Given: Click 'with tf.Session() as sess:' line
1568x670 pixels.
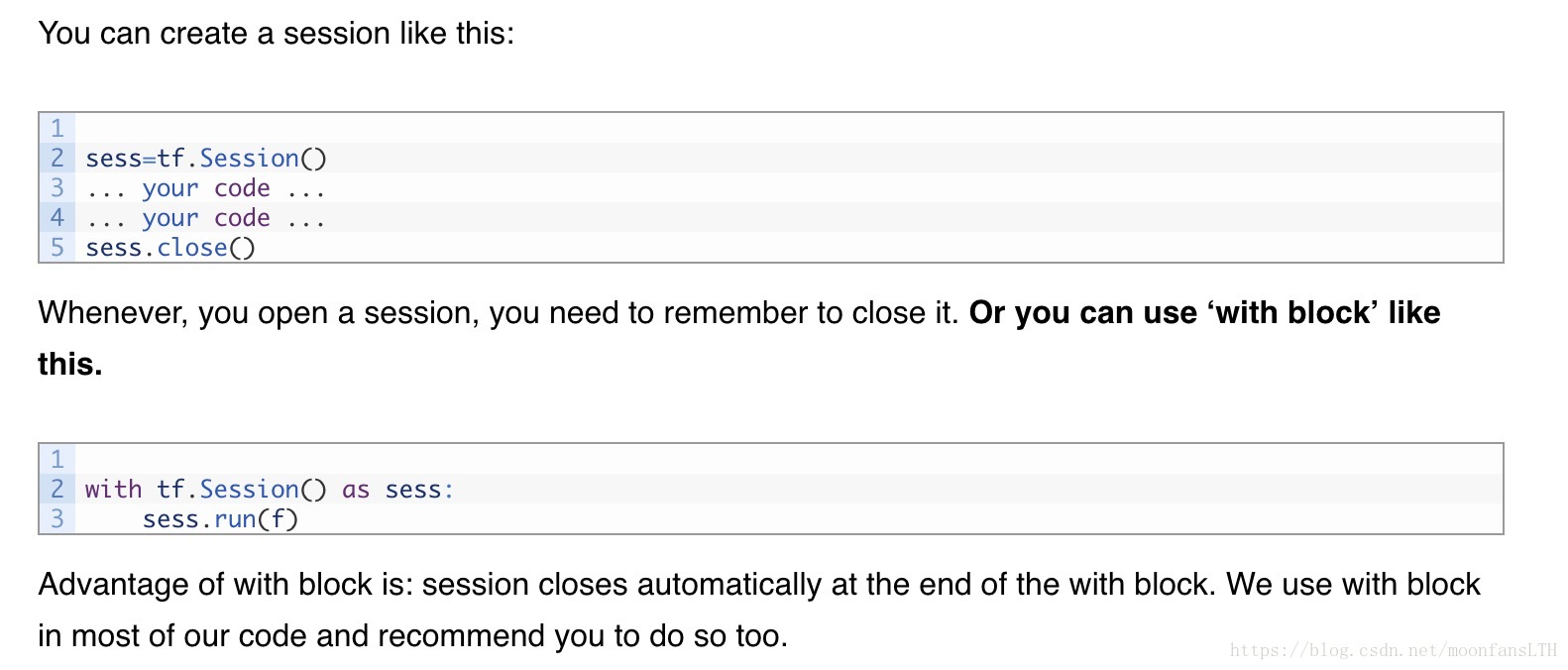Looking at the screenshot, I should [x=270, y=490].
